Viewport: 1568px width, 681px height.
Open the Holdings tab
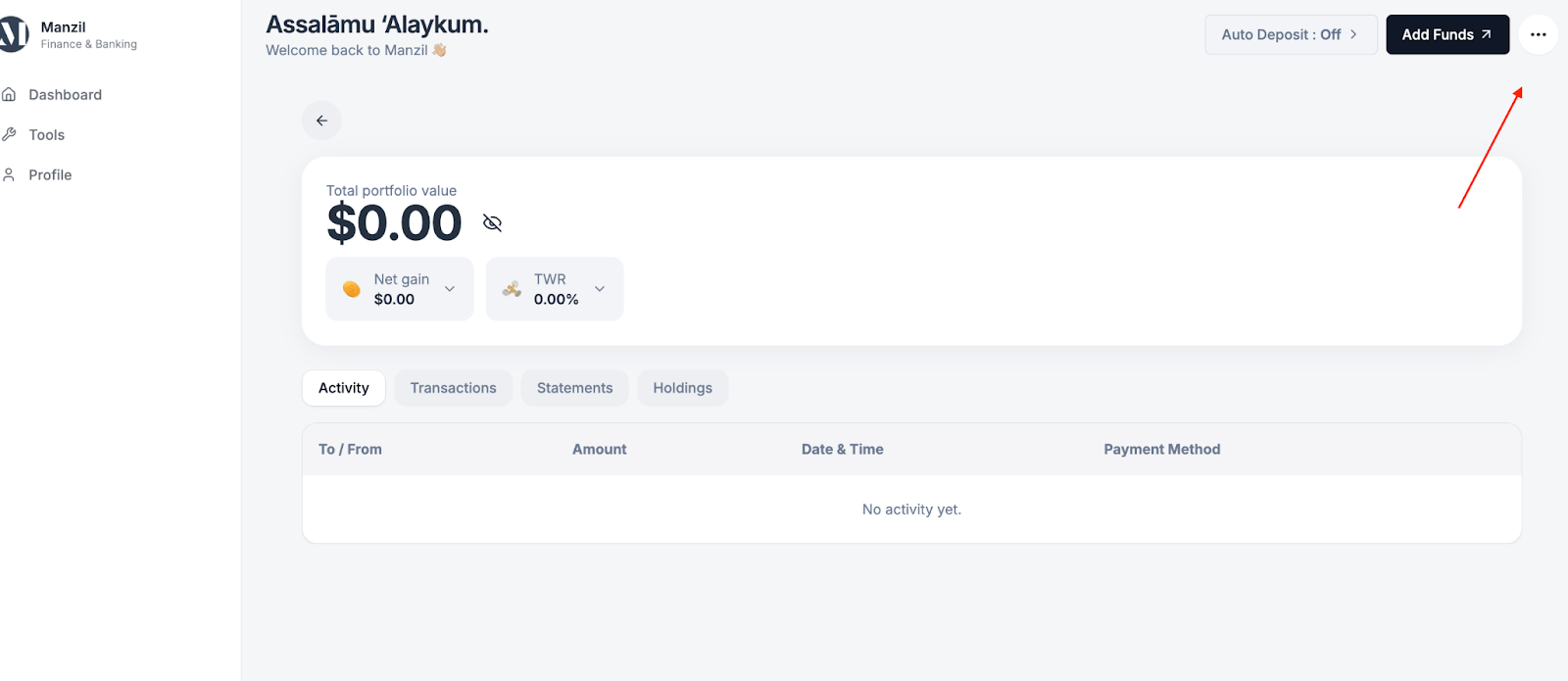(x=682, y=388)
